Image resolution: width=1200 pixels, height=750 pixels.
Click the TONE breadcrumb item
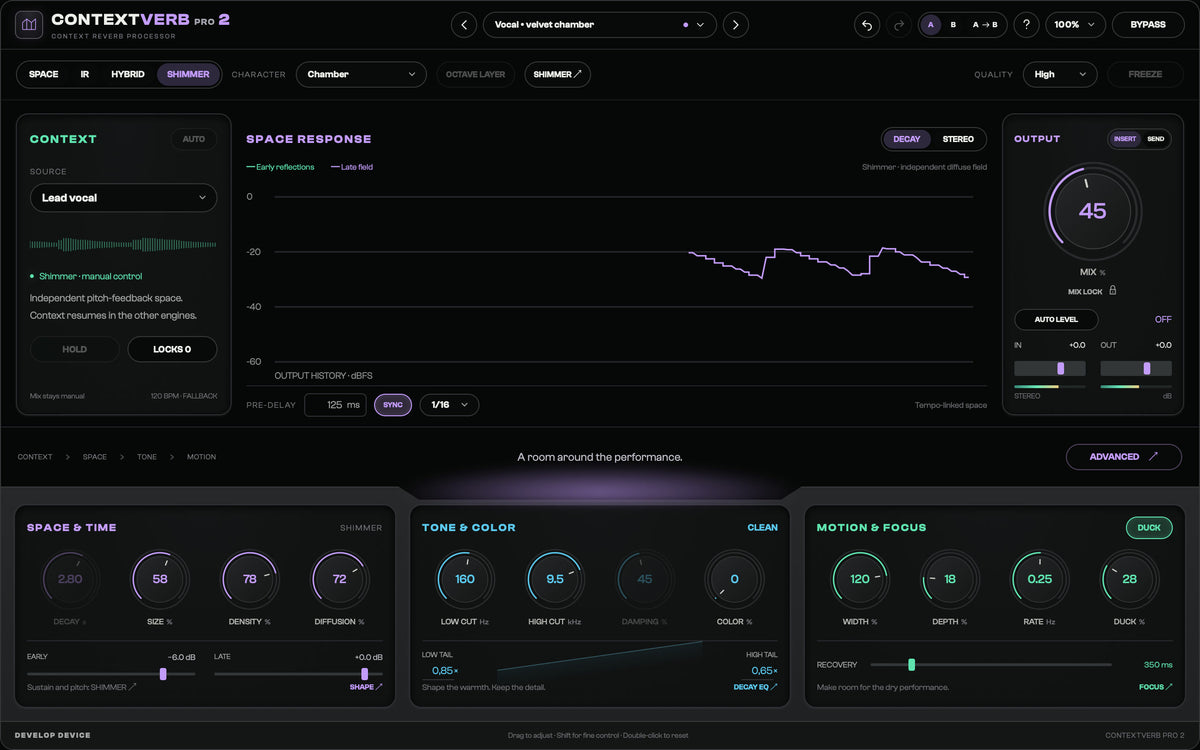click(147, 457)
